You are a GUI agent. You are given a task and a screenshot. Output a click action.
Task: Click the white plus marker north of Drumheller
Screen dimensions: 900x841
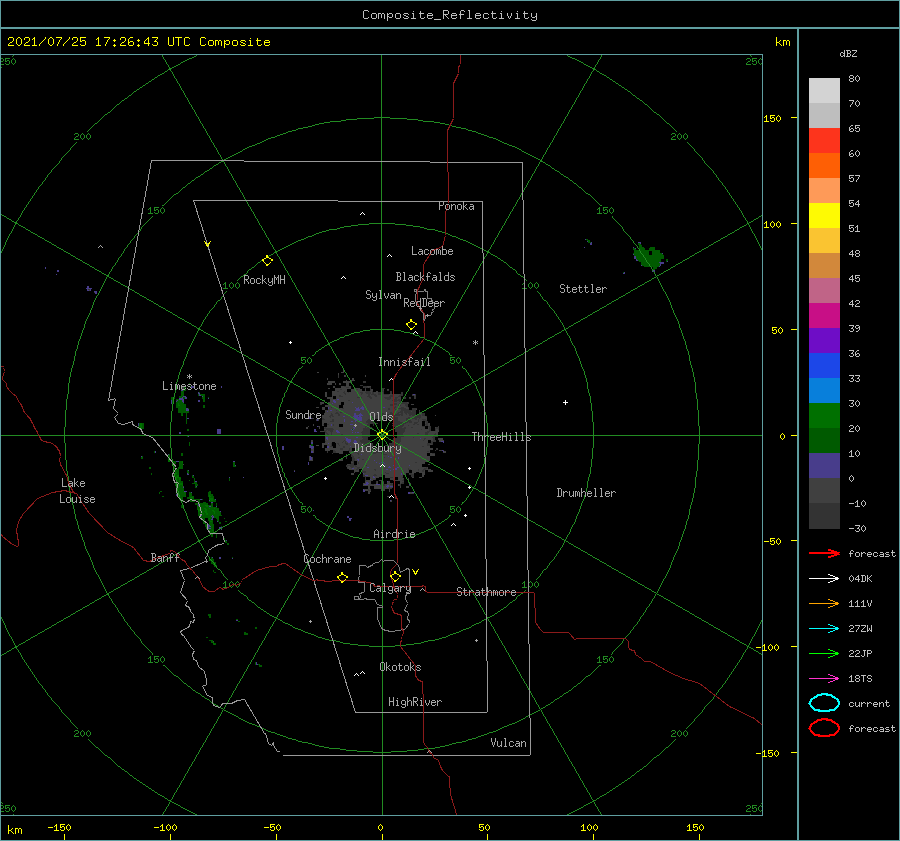pos(565,402)
